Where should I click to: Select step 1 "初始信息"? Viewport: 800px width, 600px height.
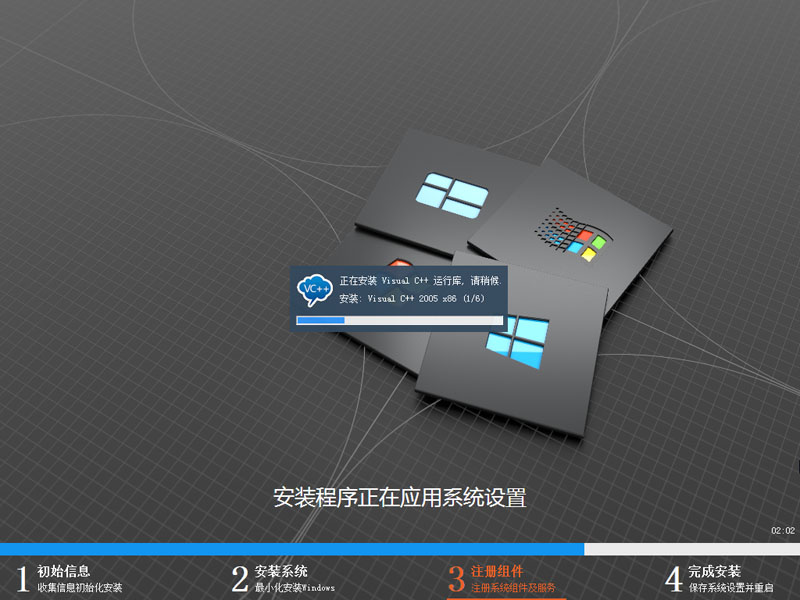point(63,571)
